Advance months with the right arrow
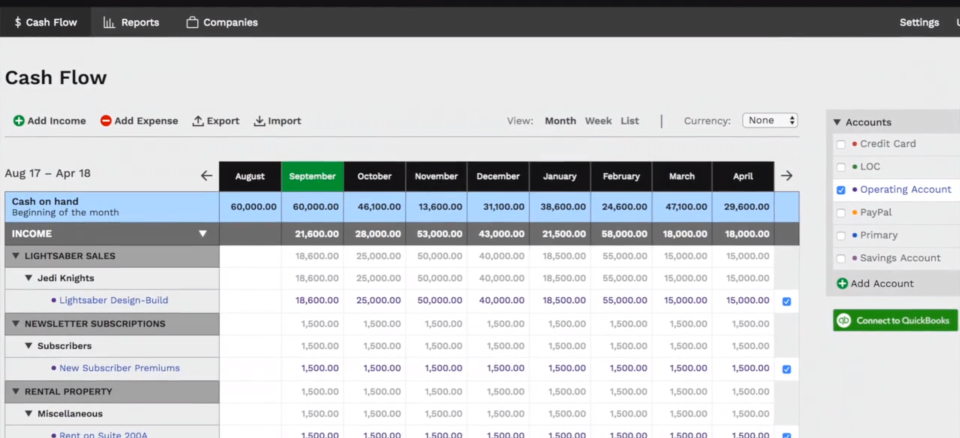 pos(786,176)
